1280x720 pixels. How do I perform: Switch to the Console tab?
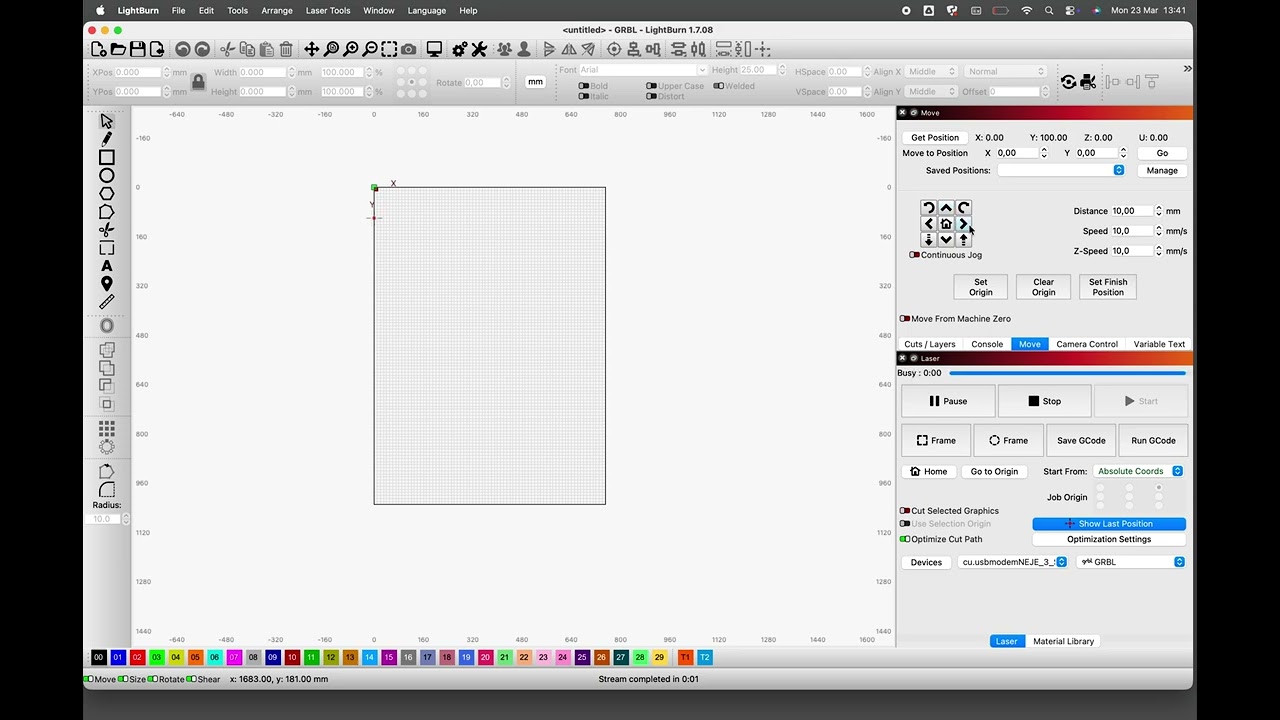987,344
